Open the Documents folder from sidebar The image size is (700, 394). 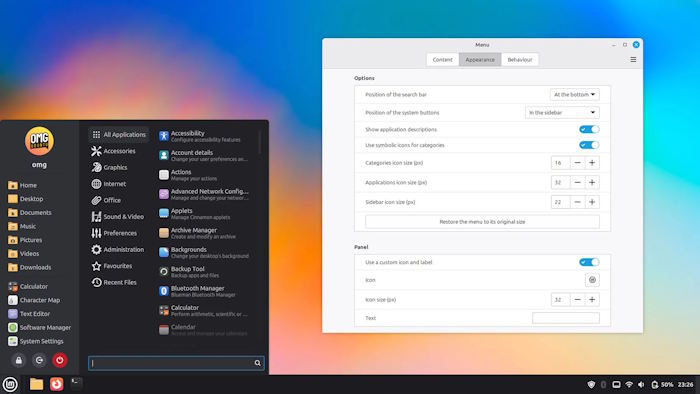coord(30,213)
